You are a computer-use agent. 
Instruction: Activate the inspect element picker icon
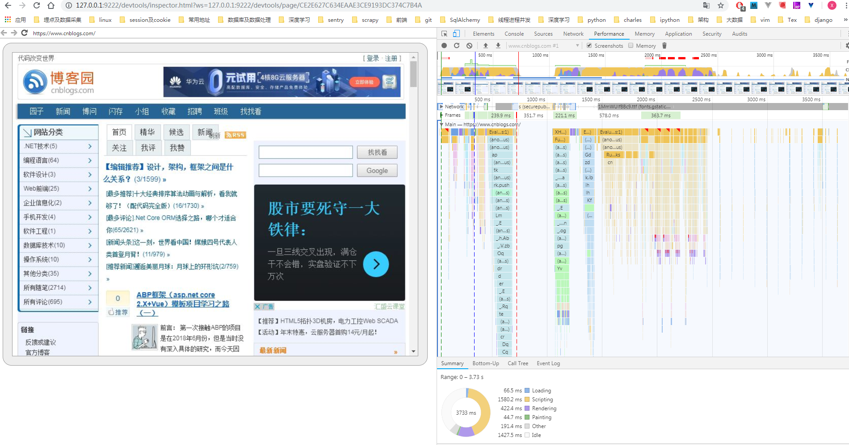445,34
